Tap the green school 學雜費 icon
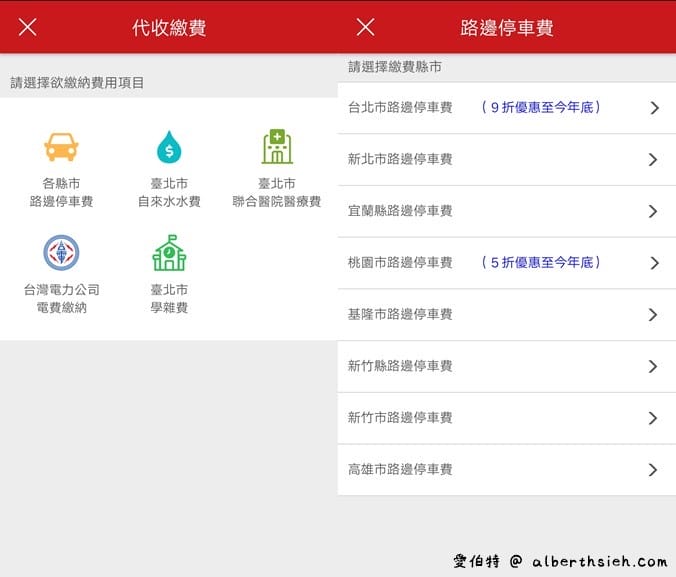Image resolution: width=676 pixels, height=577 pixels. point(169,253)
